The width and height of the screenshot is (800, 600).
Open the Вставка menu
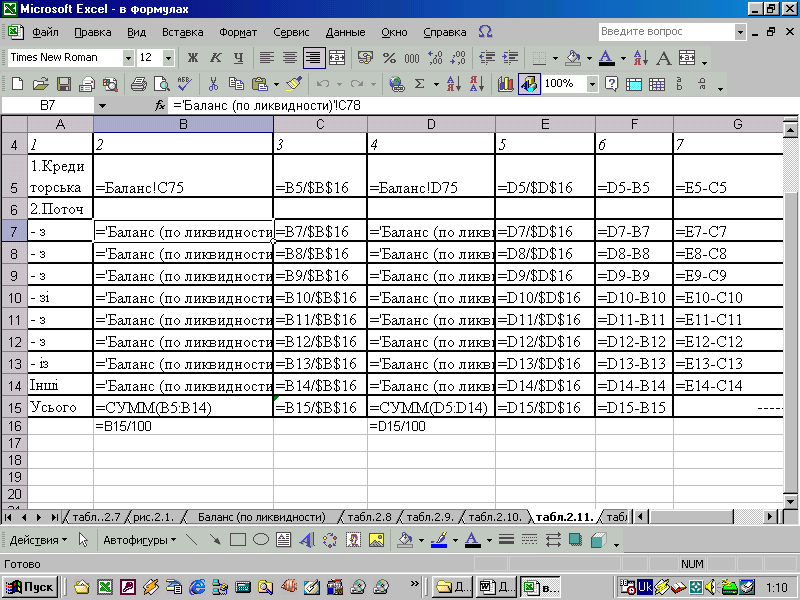tap(183, 32)
